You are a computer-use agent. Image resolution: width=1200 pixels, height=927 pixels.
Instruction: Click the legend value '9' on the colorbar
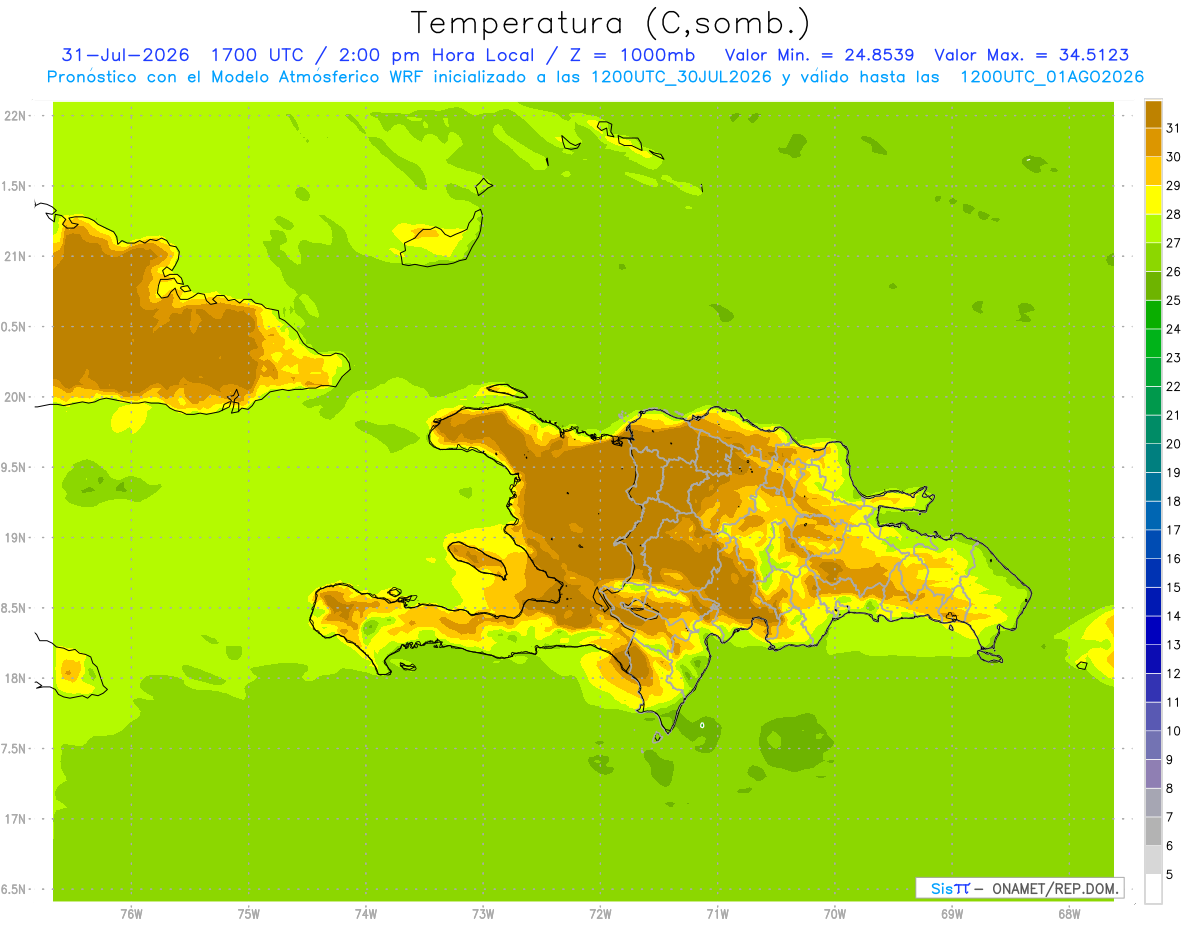1169,760
